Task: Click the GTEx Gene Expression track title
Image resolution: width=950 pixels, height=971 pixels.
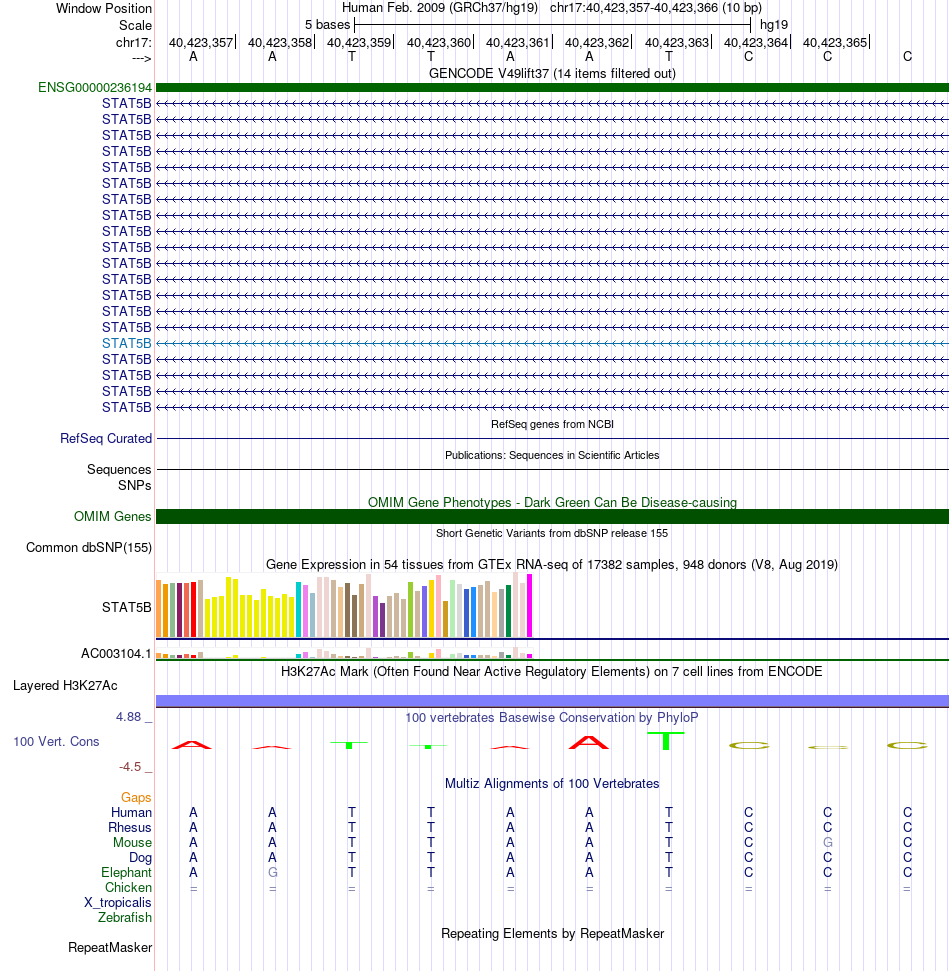Action: 552,564
